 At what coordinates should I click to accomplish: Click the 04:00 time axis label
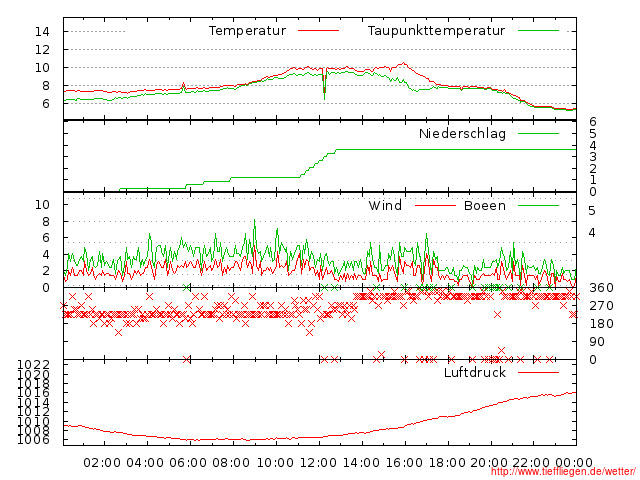coord(145,463)
